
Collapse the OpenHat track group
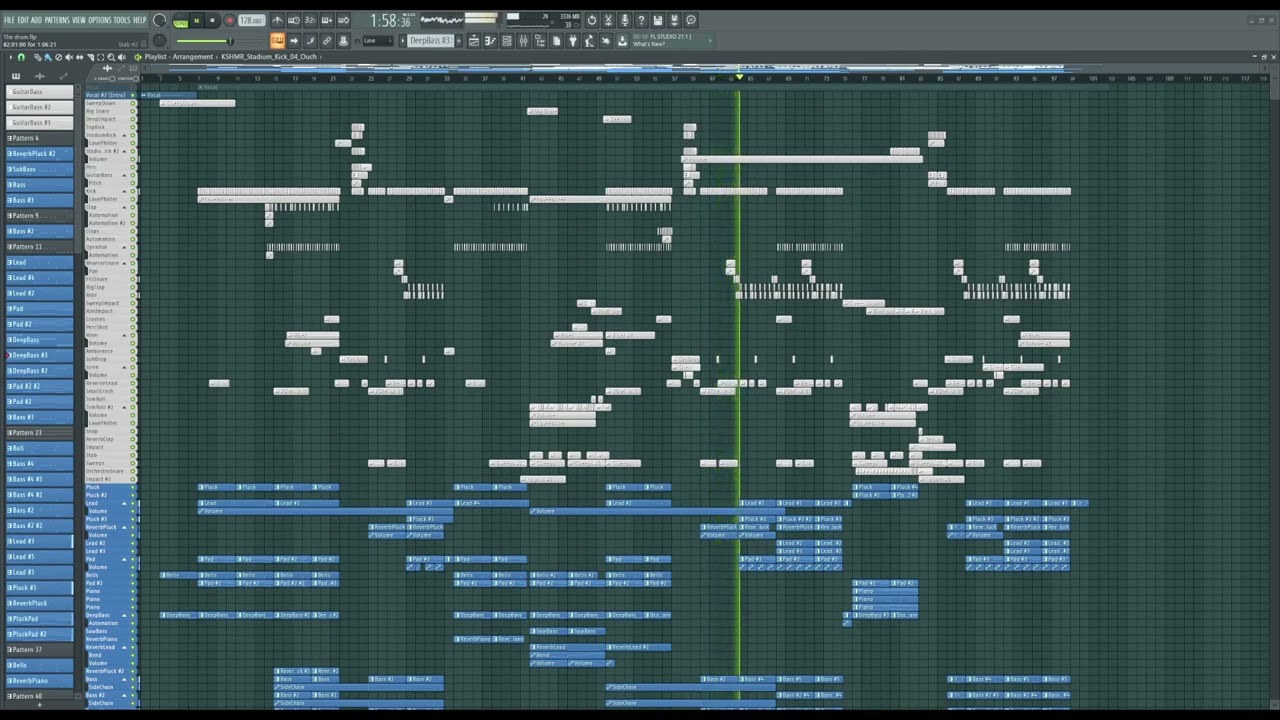click(125, 247)
